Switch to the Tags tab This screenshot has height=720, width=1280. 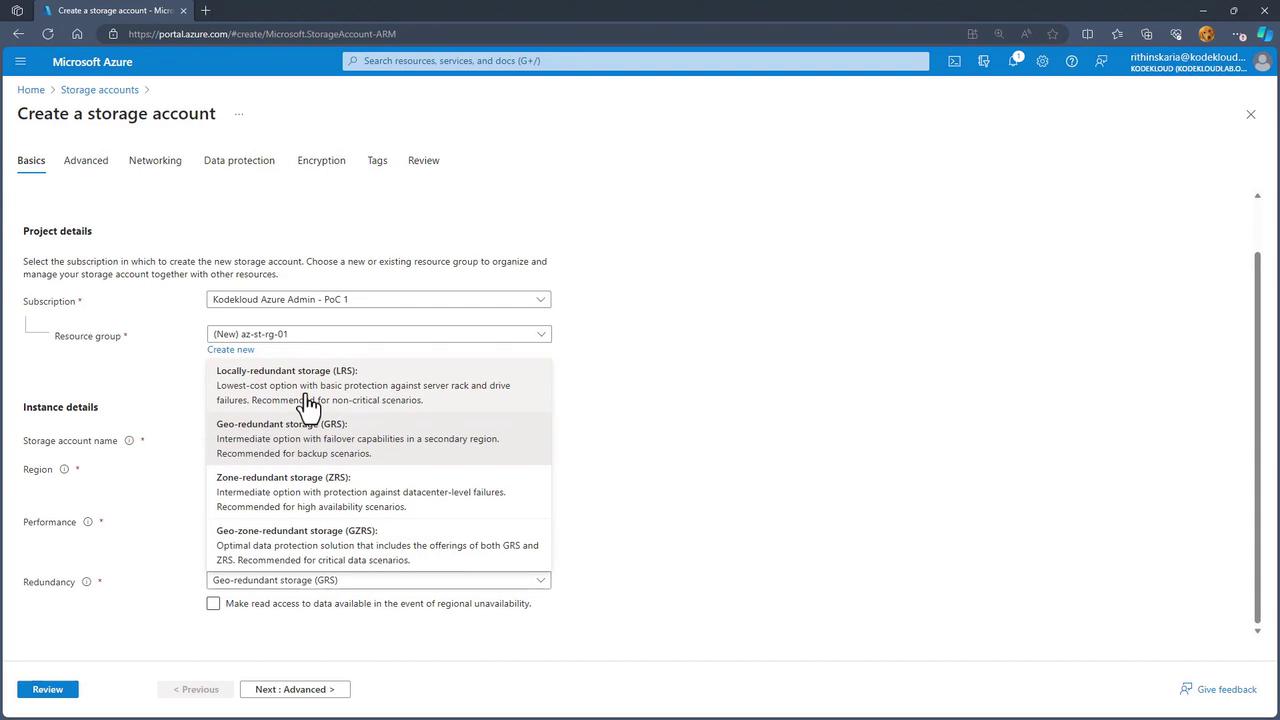click(377, 160)
